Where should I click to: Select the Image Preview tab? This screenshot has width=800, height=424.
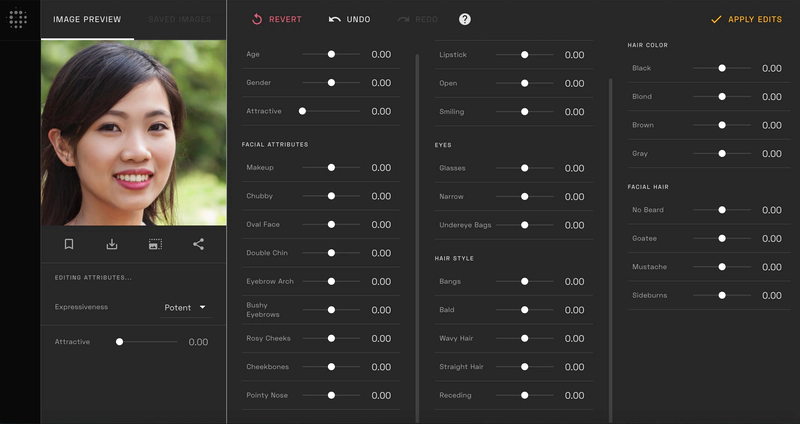click(x=87, y=19)
